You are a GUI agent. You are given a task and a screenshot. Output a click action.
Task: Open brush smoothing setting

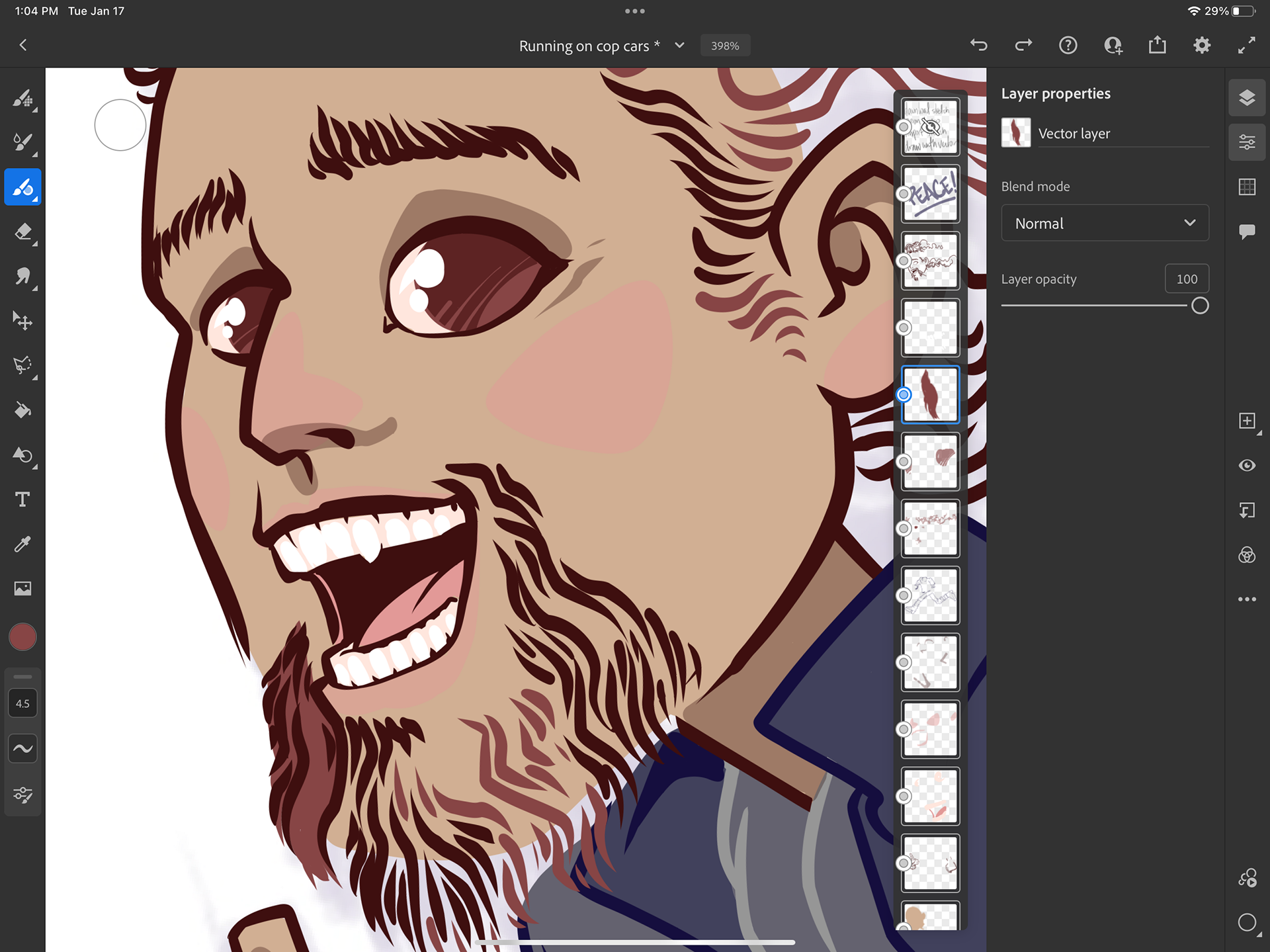tap(23, 749)
